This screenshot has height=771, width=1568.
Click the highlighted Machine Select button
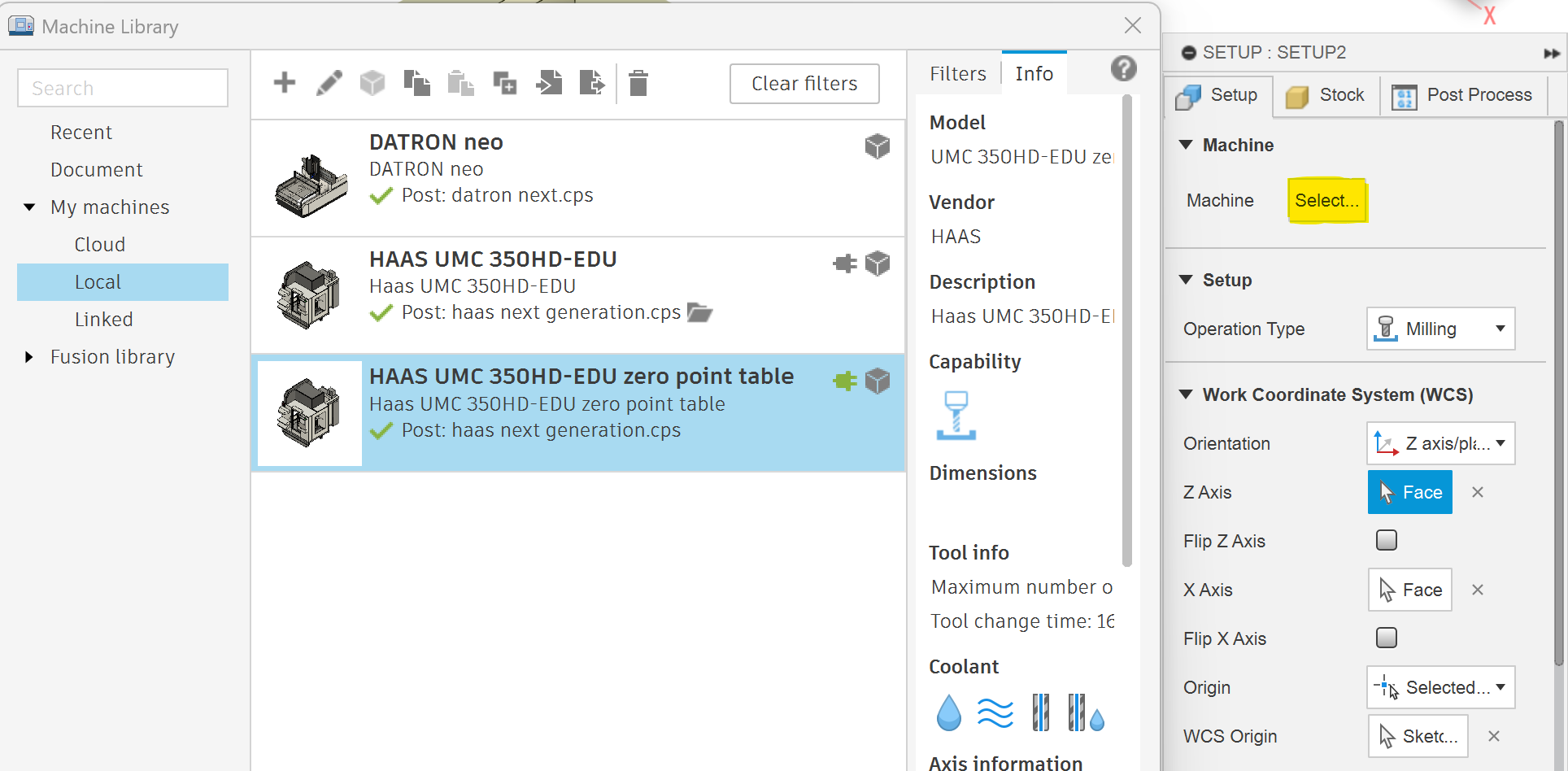(1326, 200)
